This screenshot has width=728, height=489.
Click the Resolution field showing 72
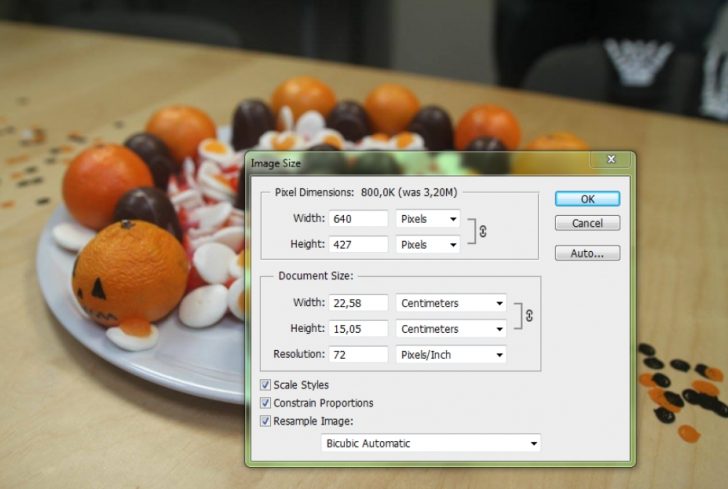tap(358, 354)
